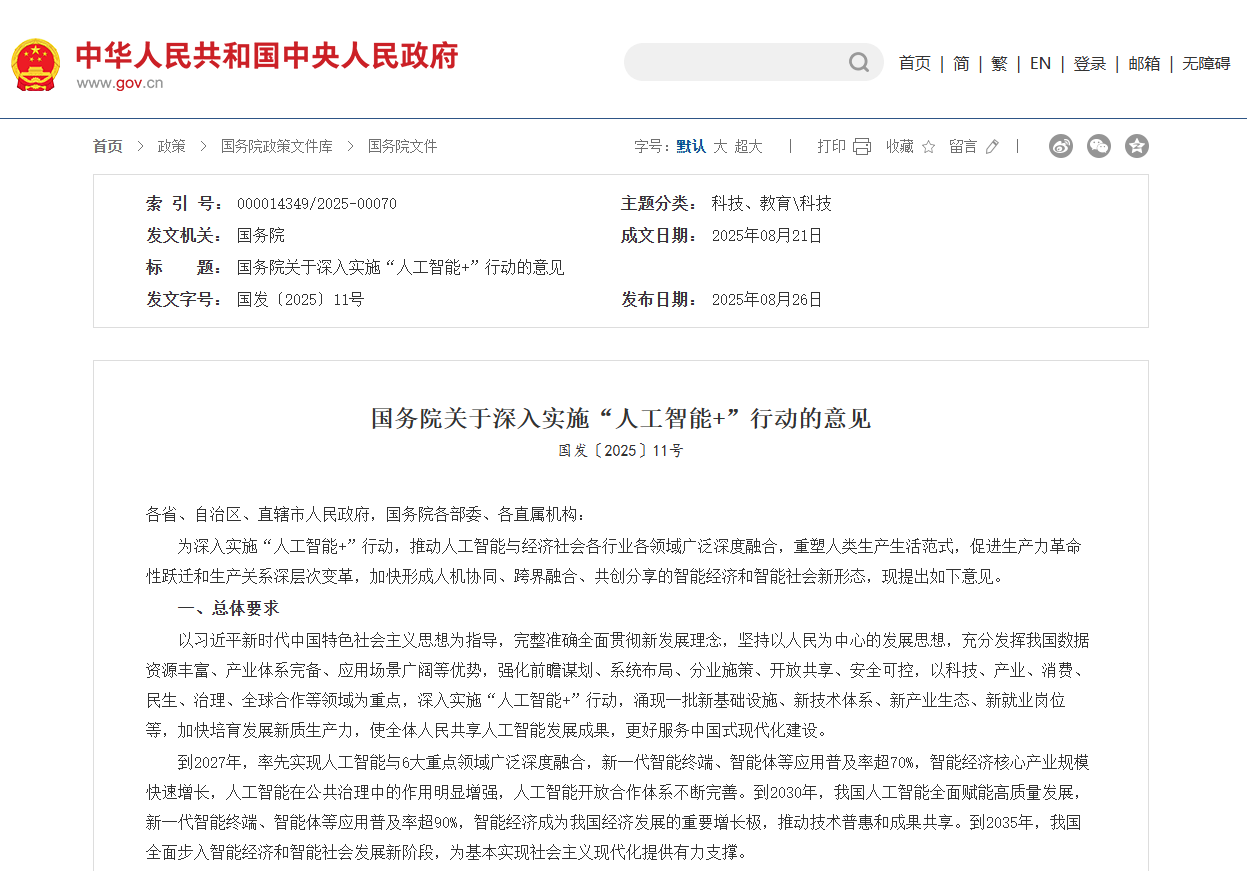Image resolution: width=1247 pixels, height=871 pixels.
Task: Select the 超大 font size
Action: pyautogui.click(x=749, y=146)
